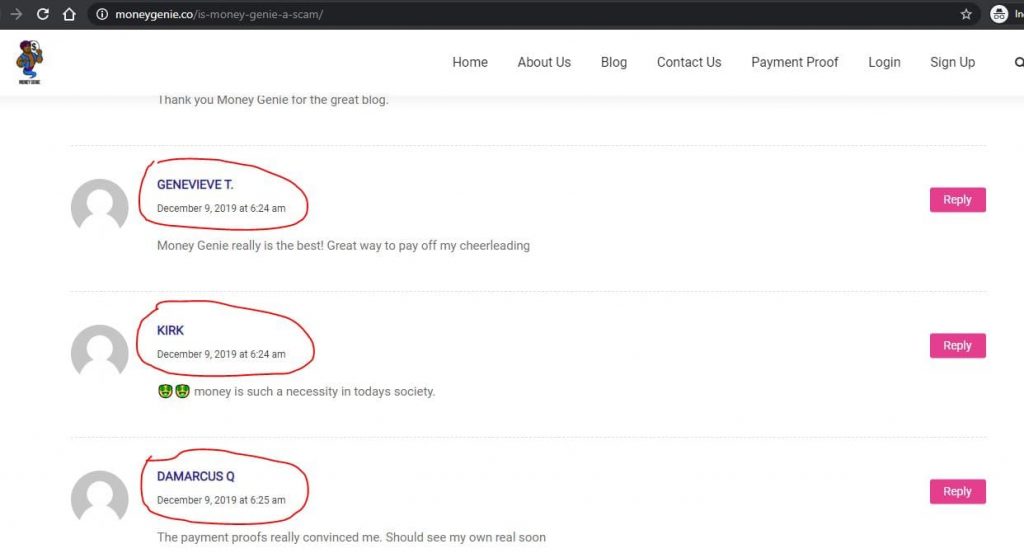Image resolution: width=1024 pixels, height=558 pixels.
Task: Click the moneygenie.co URL address field
Action: tap(532, 14)
